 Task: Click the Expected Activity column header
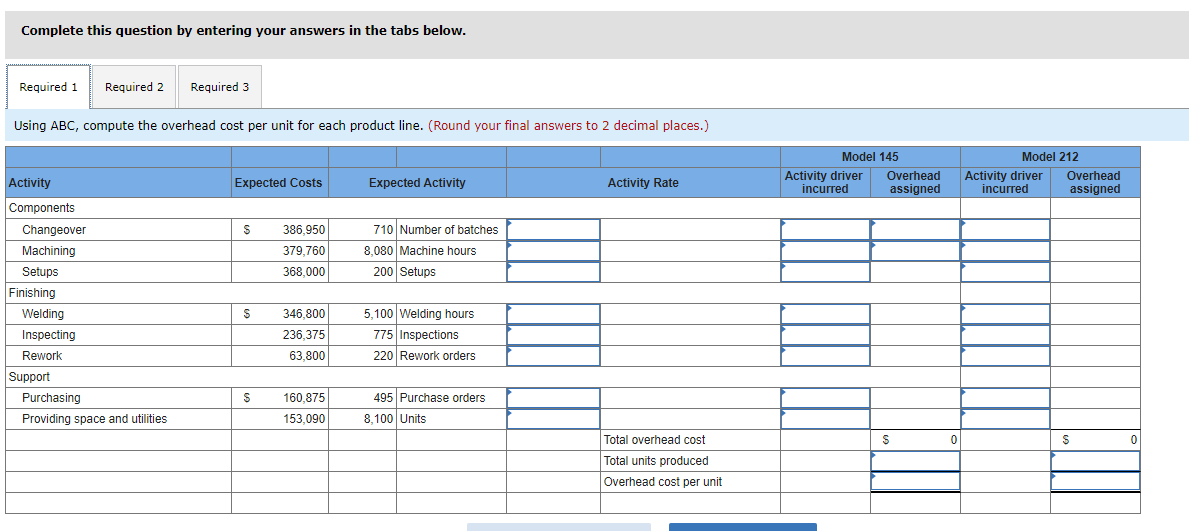tap(417, 183)
